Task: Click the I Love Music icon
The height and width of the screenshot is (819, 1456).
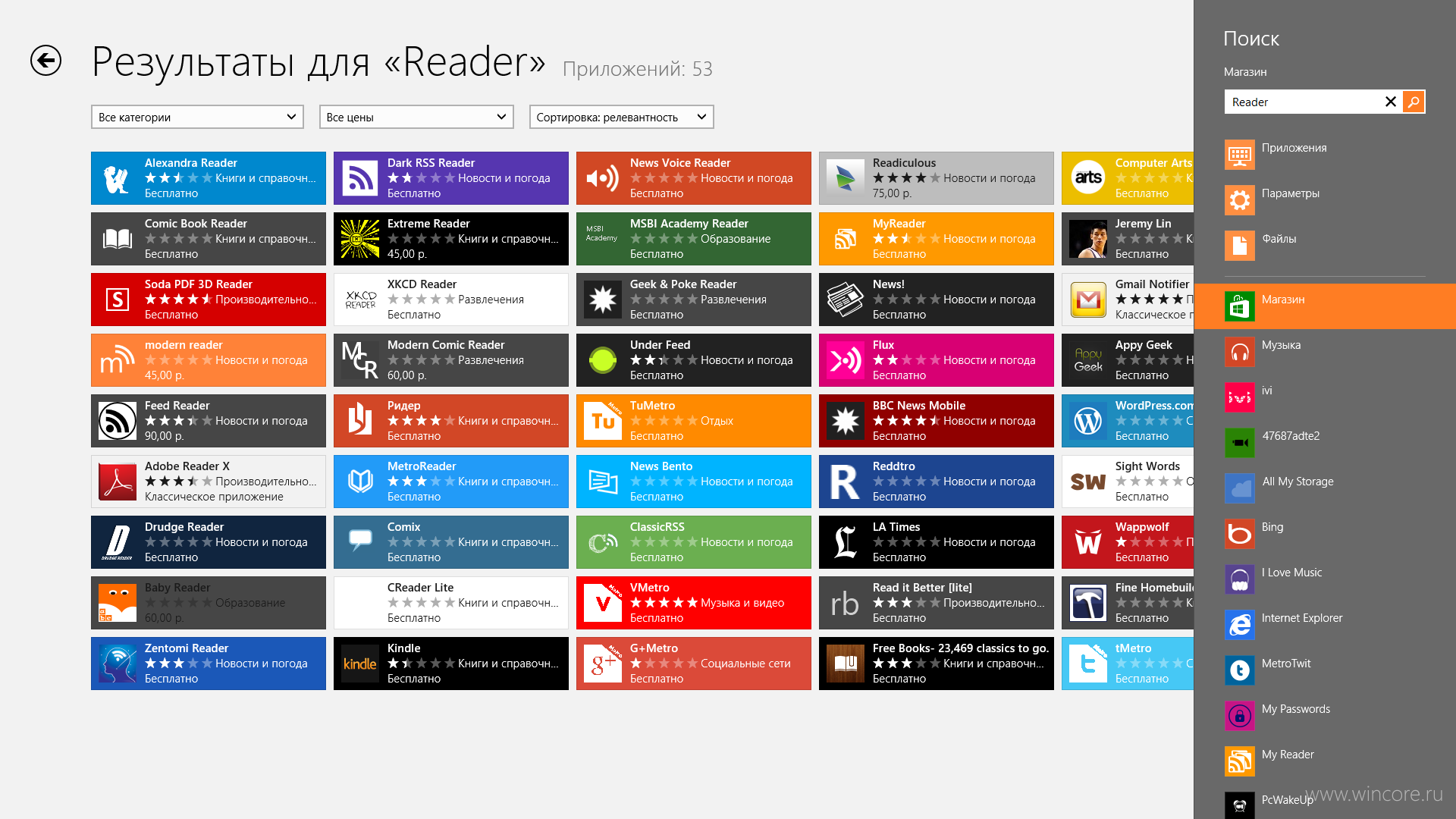Action: 1240,579
